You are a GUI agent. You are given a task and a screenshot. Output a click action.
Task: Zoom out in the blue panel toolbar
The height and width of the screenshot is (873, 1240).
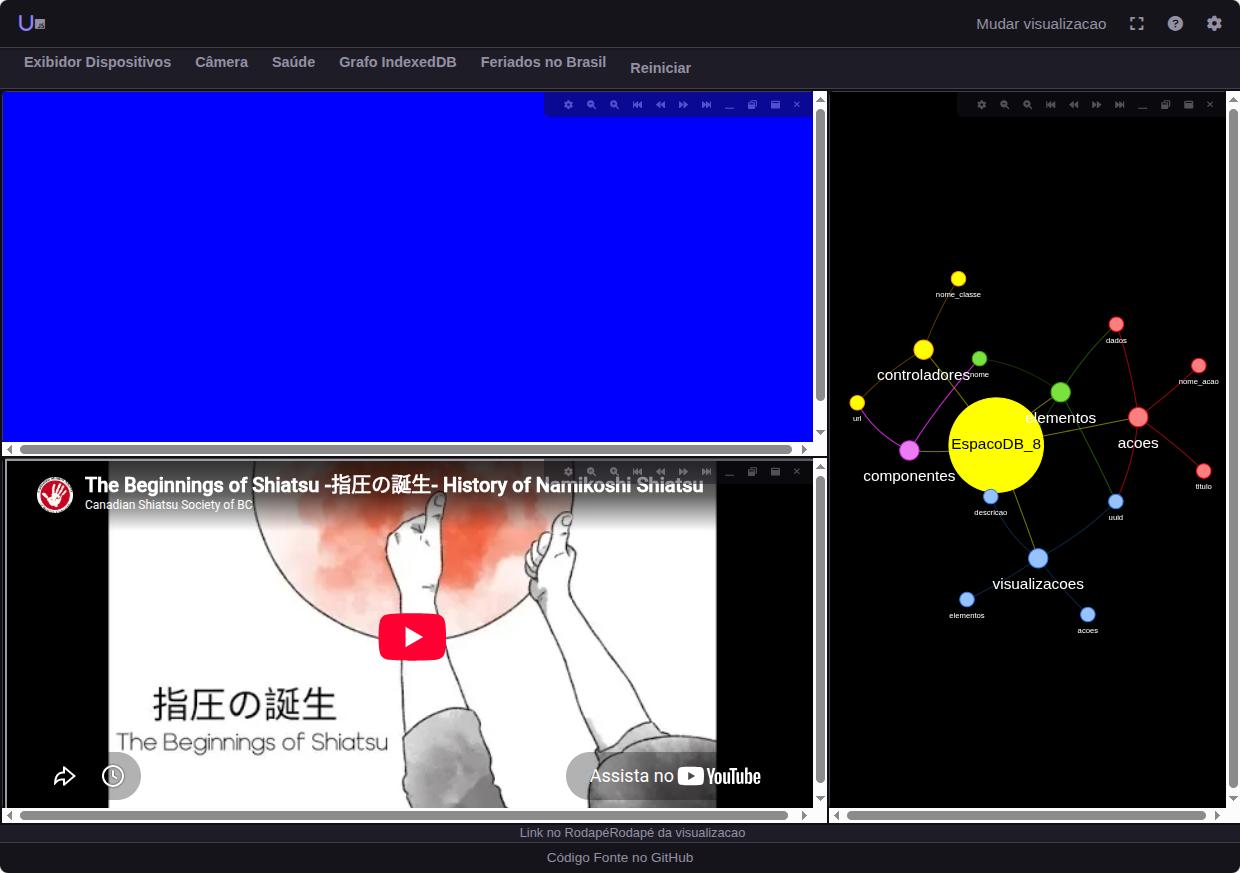pos(591,105)
